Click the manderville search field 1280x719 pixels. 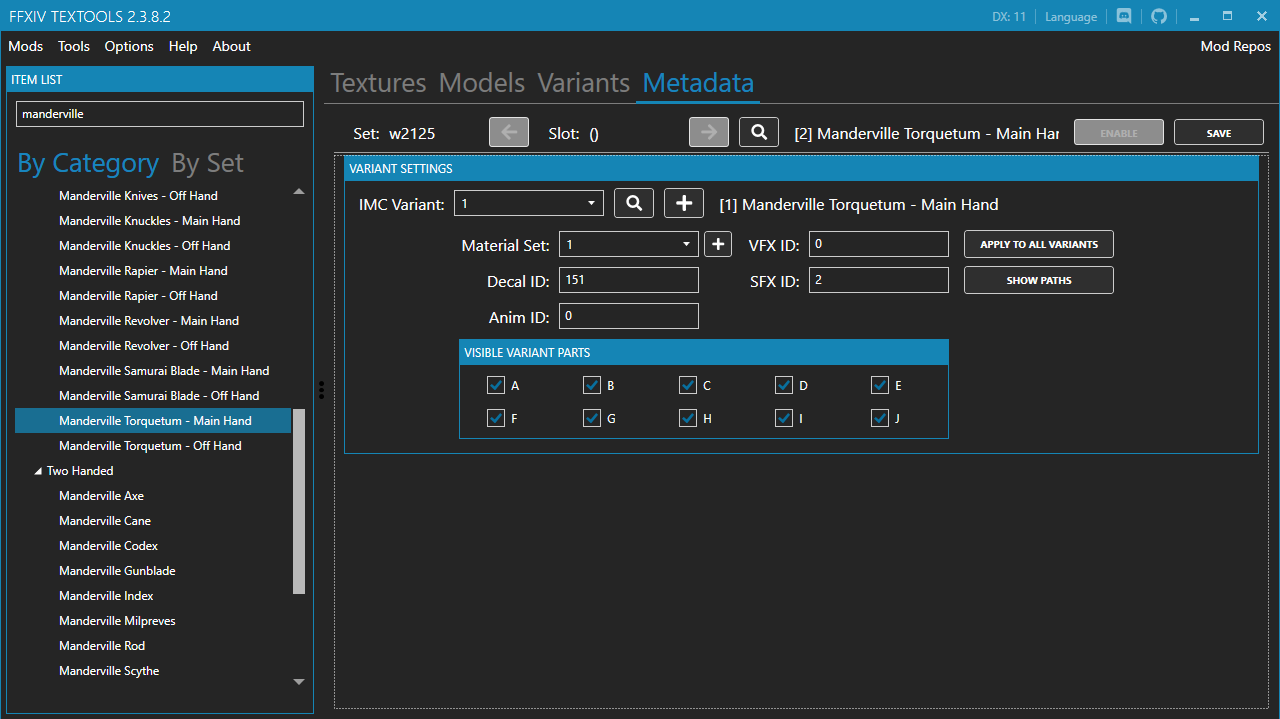click(x=160, y=114)
